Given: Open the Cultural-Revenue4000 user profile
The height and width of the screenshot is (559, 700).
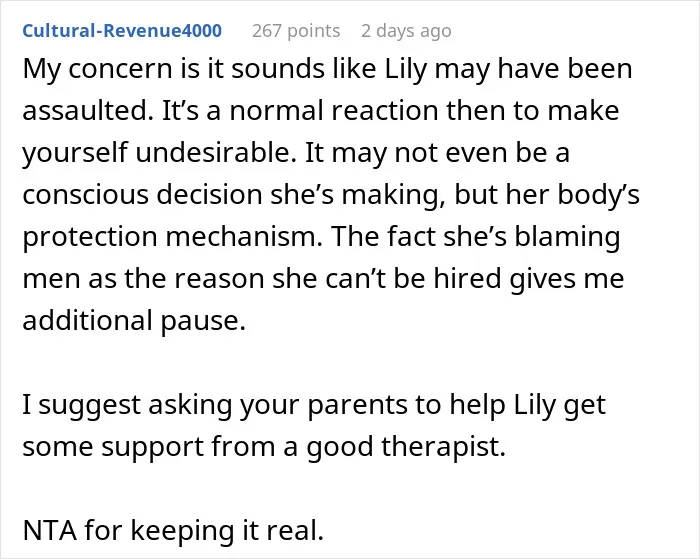Looking at the screenshot, I should (122, 31).
